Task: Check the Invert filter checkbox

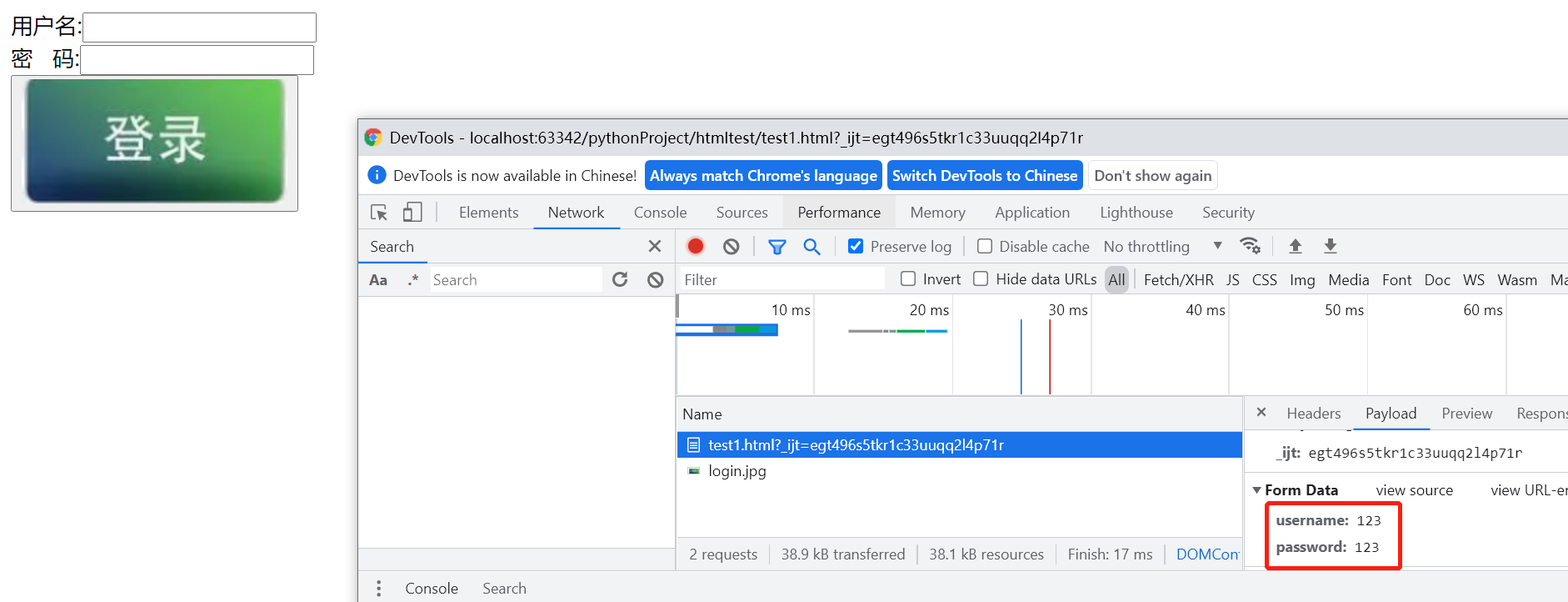Action: click(x=908, y=278)
